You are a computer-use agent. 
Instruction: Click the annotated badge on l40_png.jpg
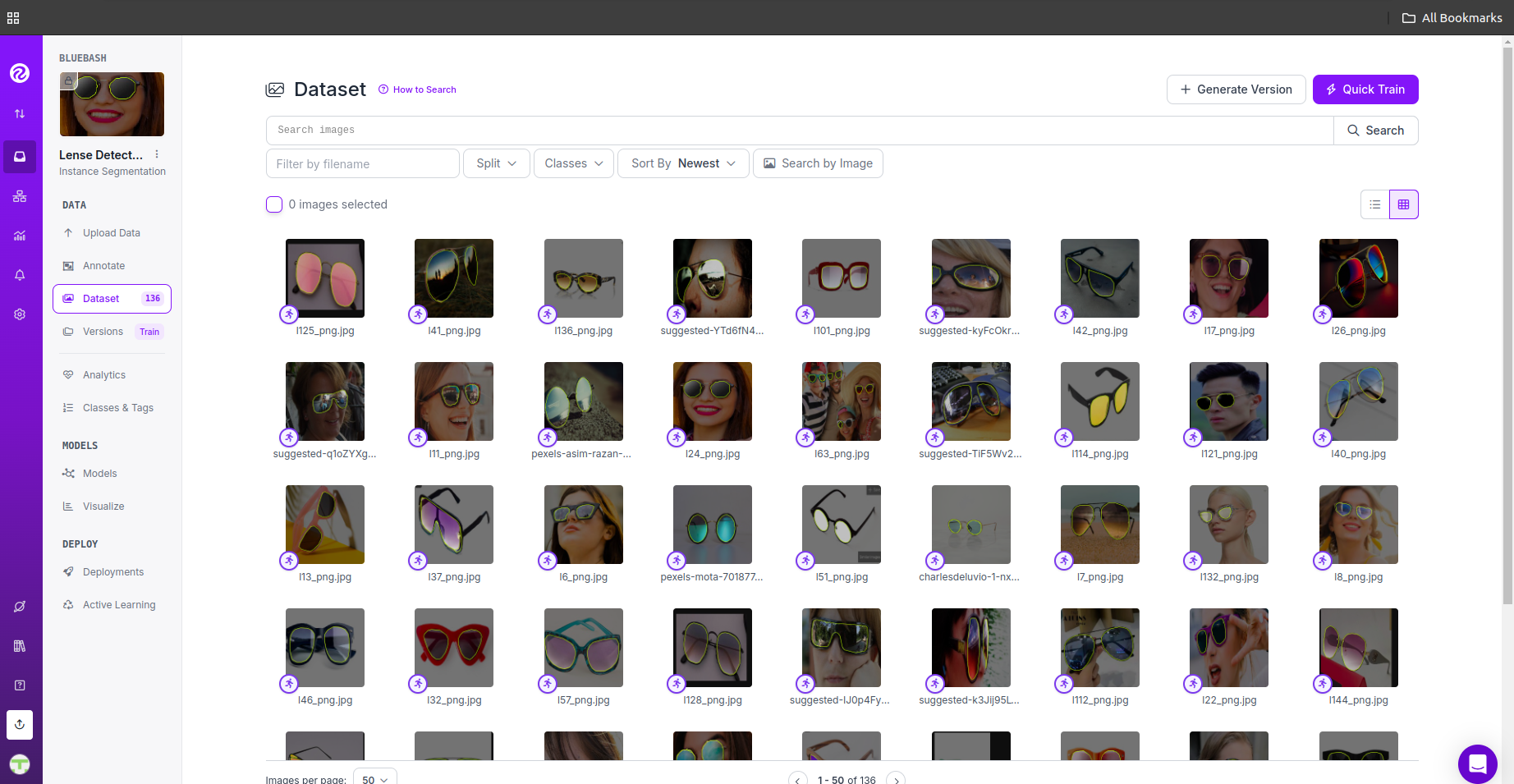tap(1322, 437)
